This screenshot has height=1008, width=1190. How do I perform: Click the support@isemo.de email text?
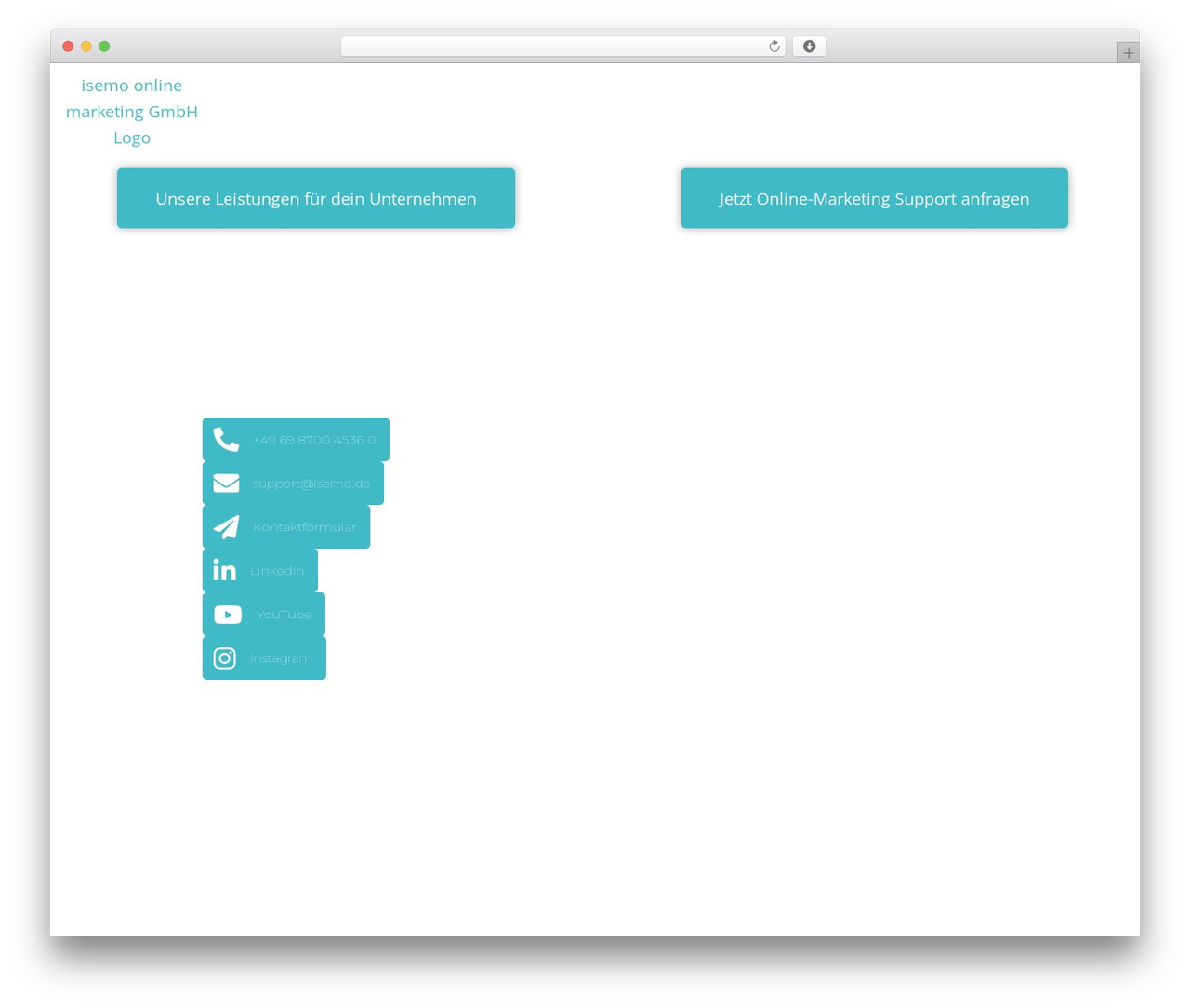(x=311, y=484)
